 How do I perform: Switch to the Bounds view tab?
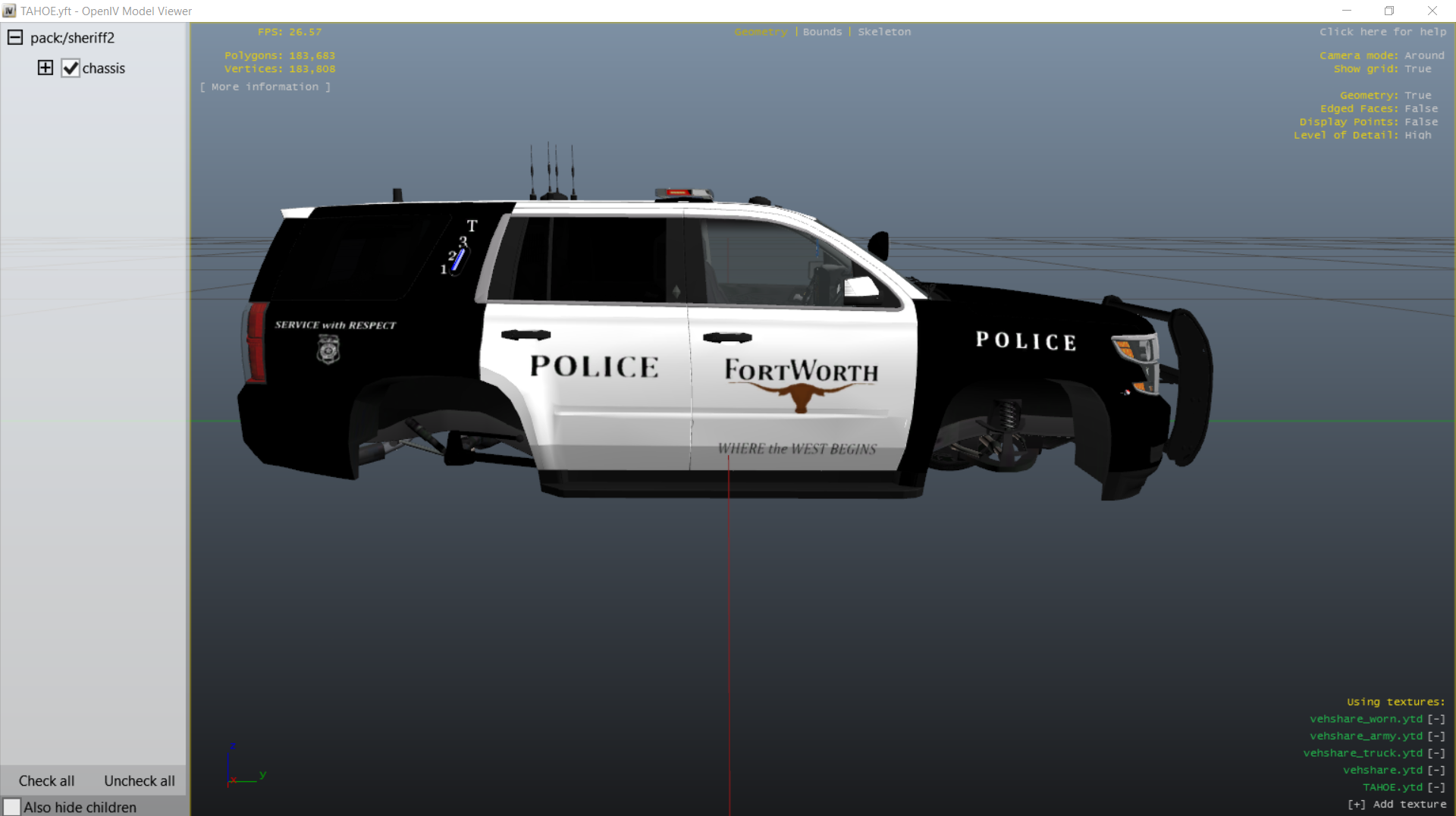(x=822, y=32)
